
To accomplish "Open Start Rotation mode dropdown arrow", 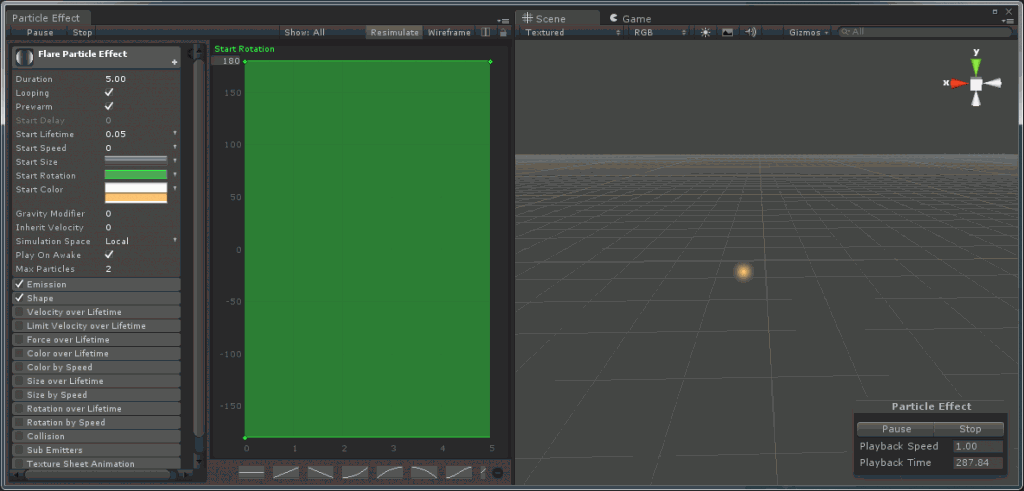I will [x=174, y=174].
